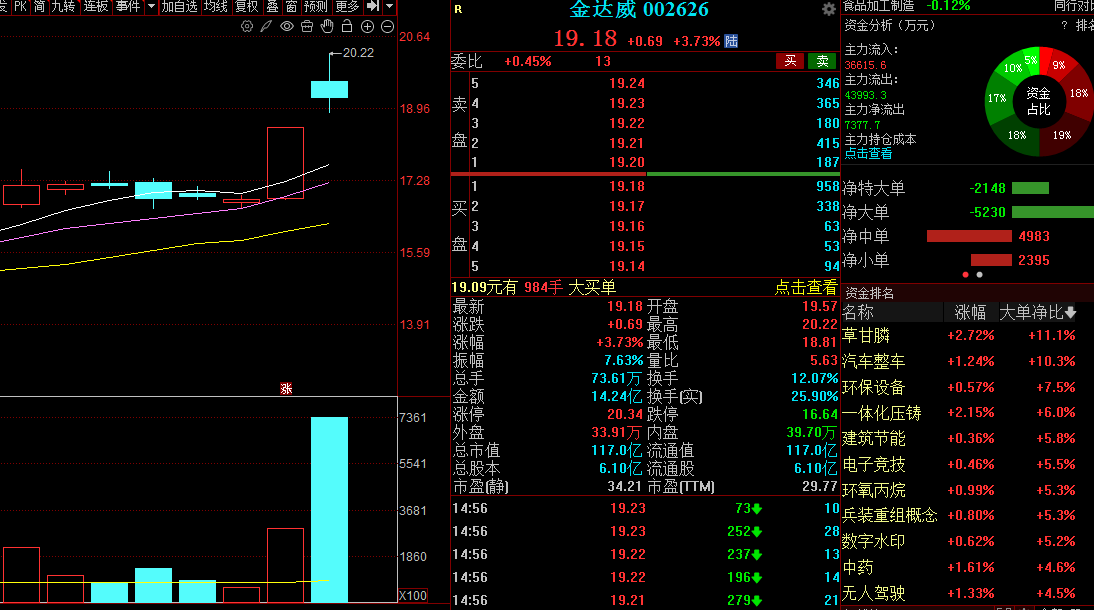
Task: Click 加自选 to add to watchlist
Action: (x=179, y=6)
